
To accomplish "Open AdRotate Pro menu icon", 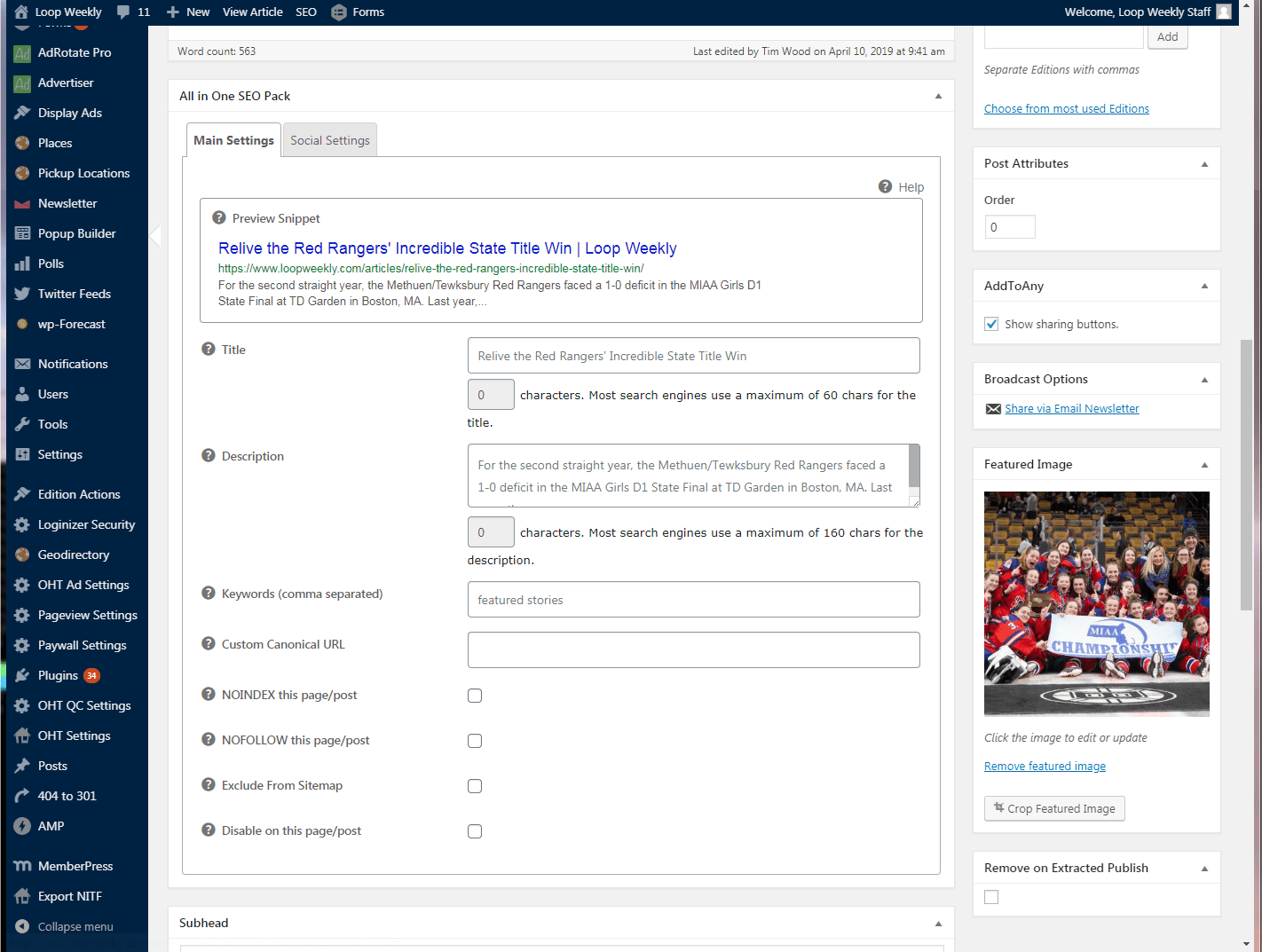I will [x=22, y=53].
